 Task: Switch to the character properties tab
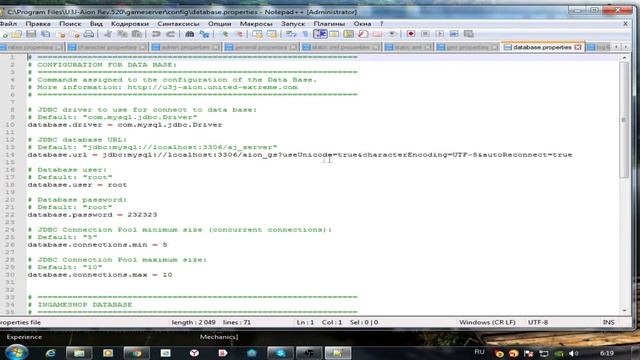107,47
